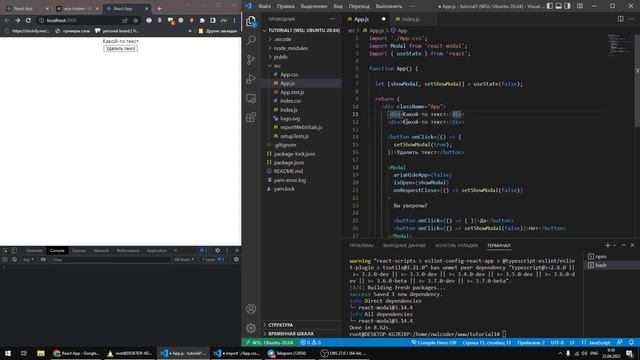640x360 pixels.
Task: Click DevTools inspect element icon
Action: [x=6, y=250]
